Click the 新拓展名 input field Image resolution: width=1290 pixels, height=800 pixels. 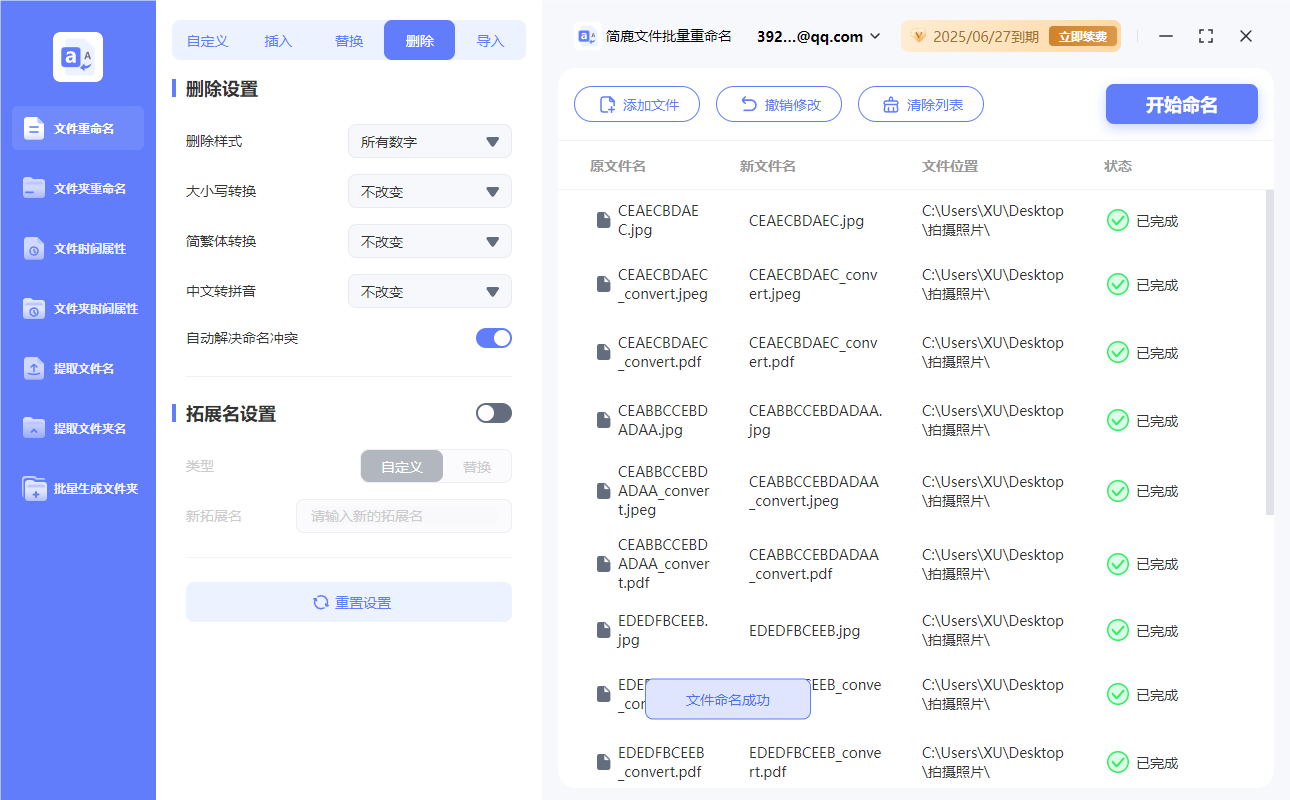[403, 516]
